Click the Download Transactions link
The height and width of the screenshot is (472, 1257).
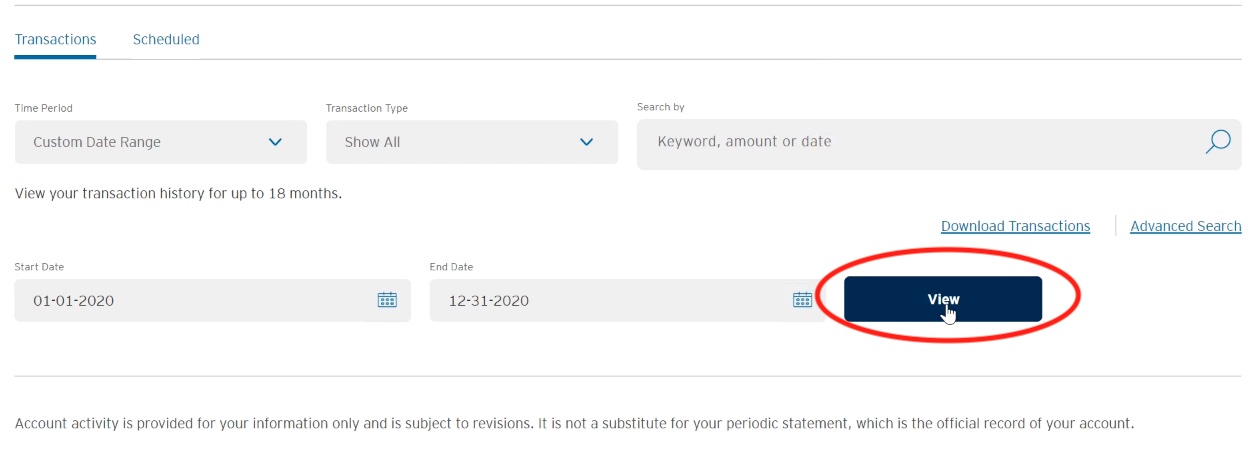(x=1015, y=226)
